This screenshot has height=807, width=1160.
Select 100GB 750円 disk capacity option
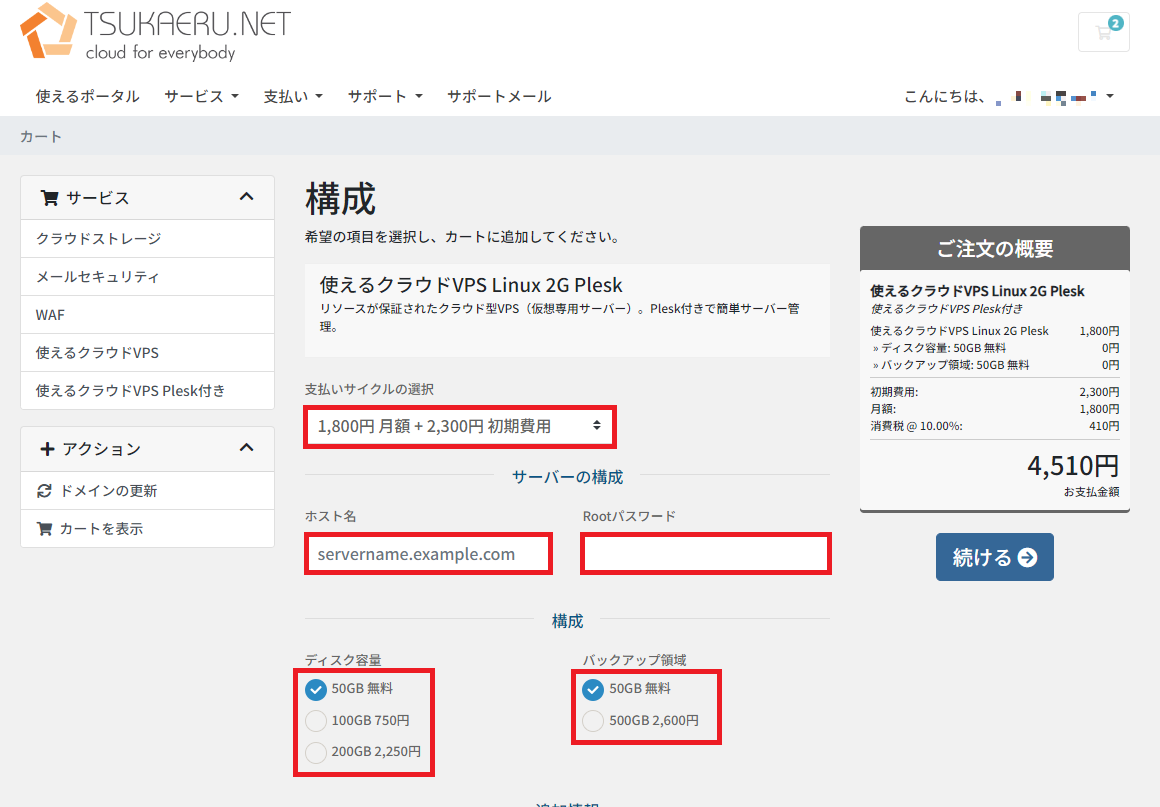coord(316,720)
